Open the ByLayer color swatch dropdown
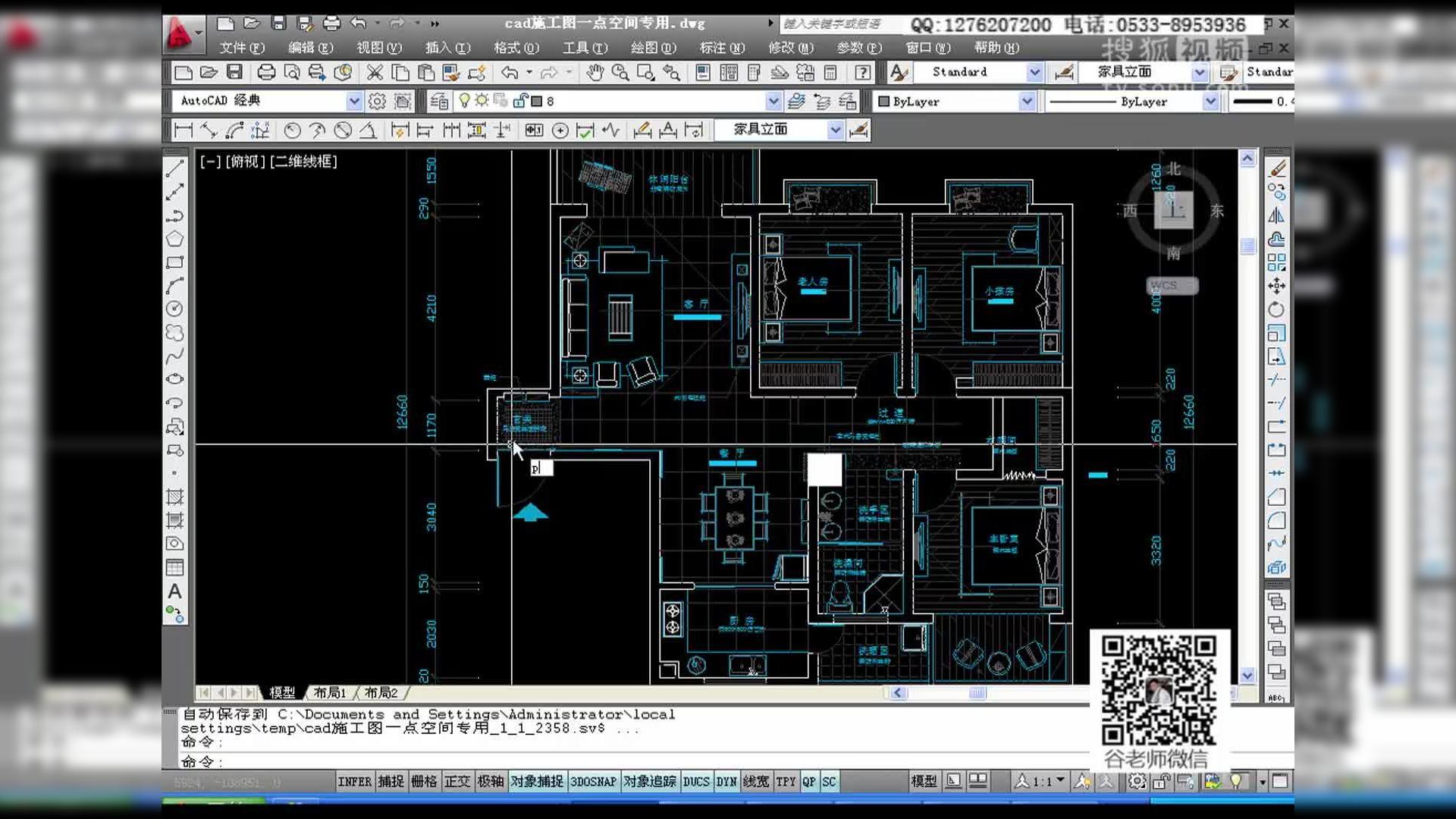This screenshot has width=1456, height=819. tap(1028, 100)
